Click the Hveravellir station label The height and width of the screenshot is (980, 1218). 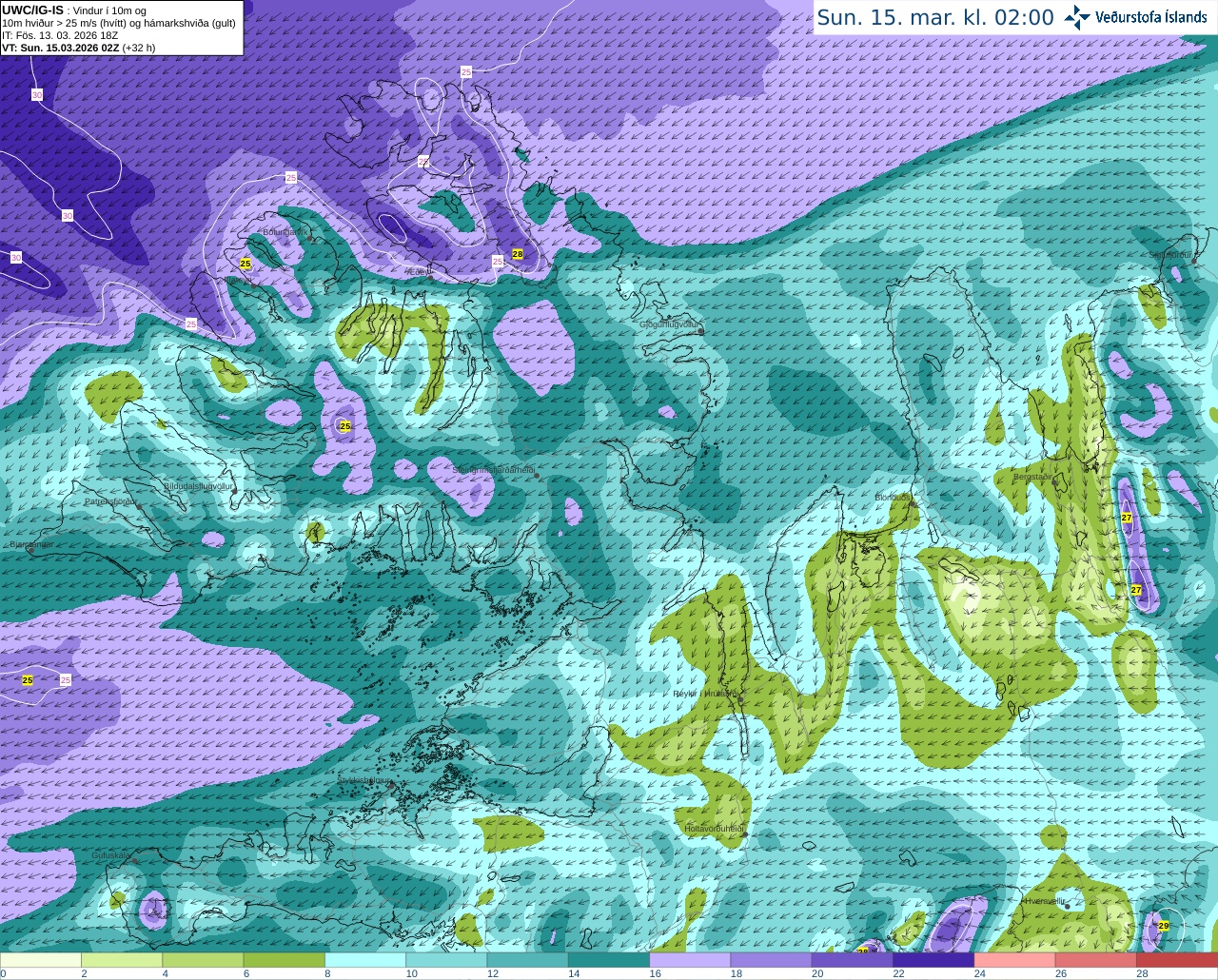1044,900
